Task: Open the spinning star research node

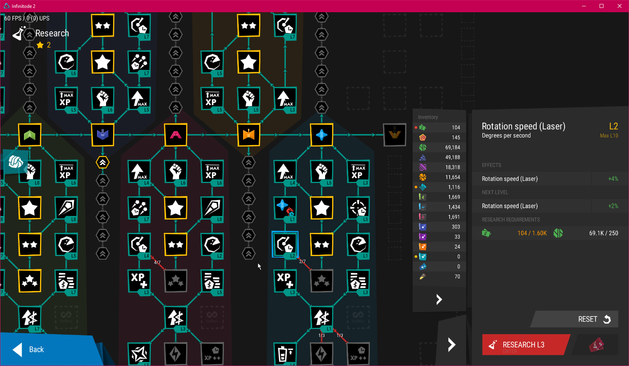Action: (x=139, y=354)
